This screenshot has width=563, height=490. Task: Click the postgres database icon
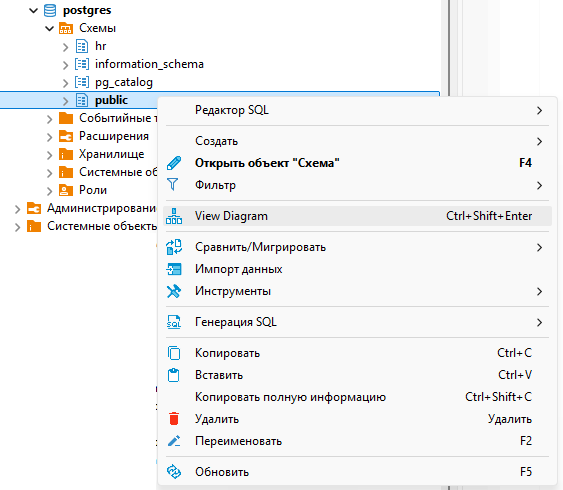pos(50,10)
